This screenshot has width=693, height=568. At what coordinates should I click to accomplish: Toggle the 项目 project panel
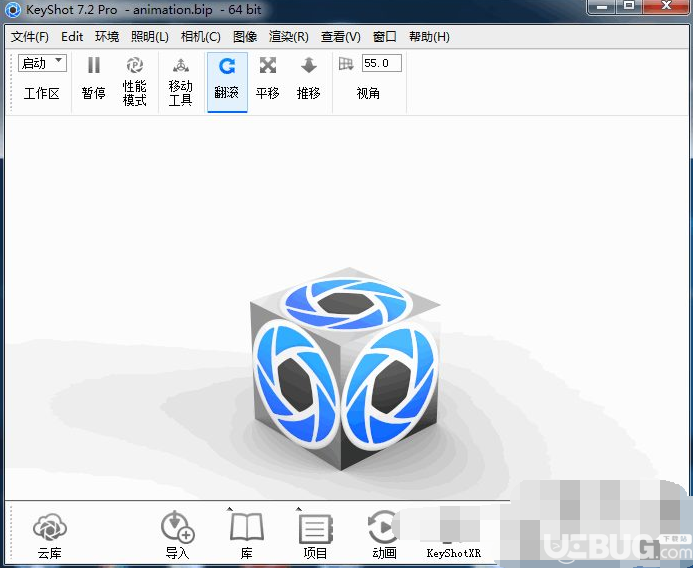[315, 536]
